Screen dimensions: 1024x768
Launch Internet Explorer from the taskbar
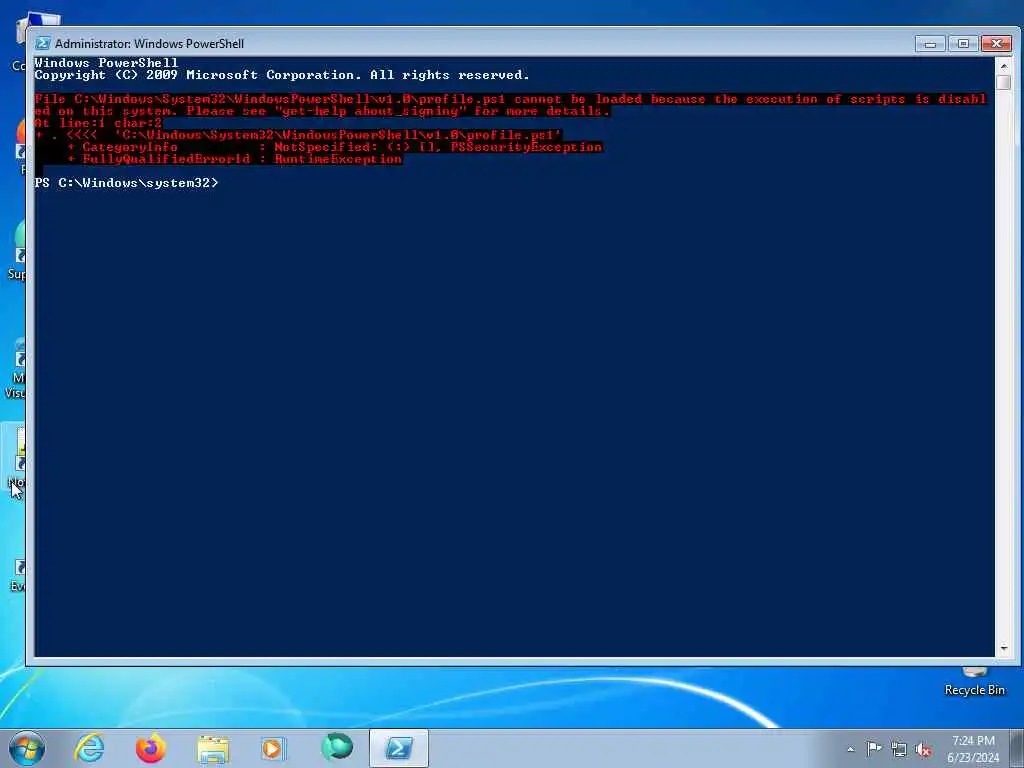coord(89,748)
